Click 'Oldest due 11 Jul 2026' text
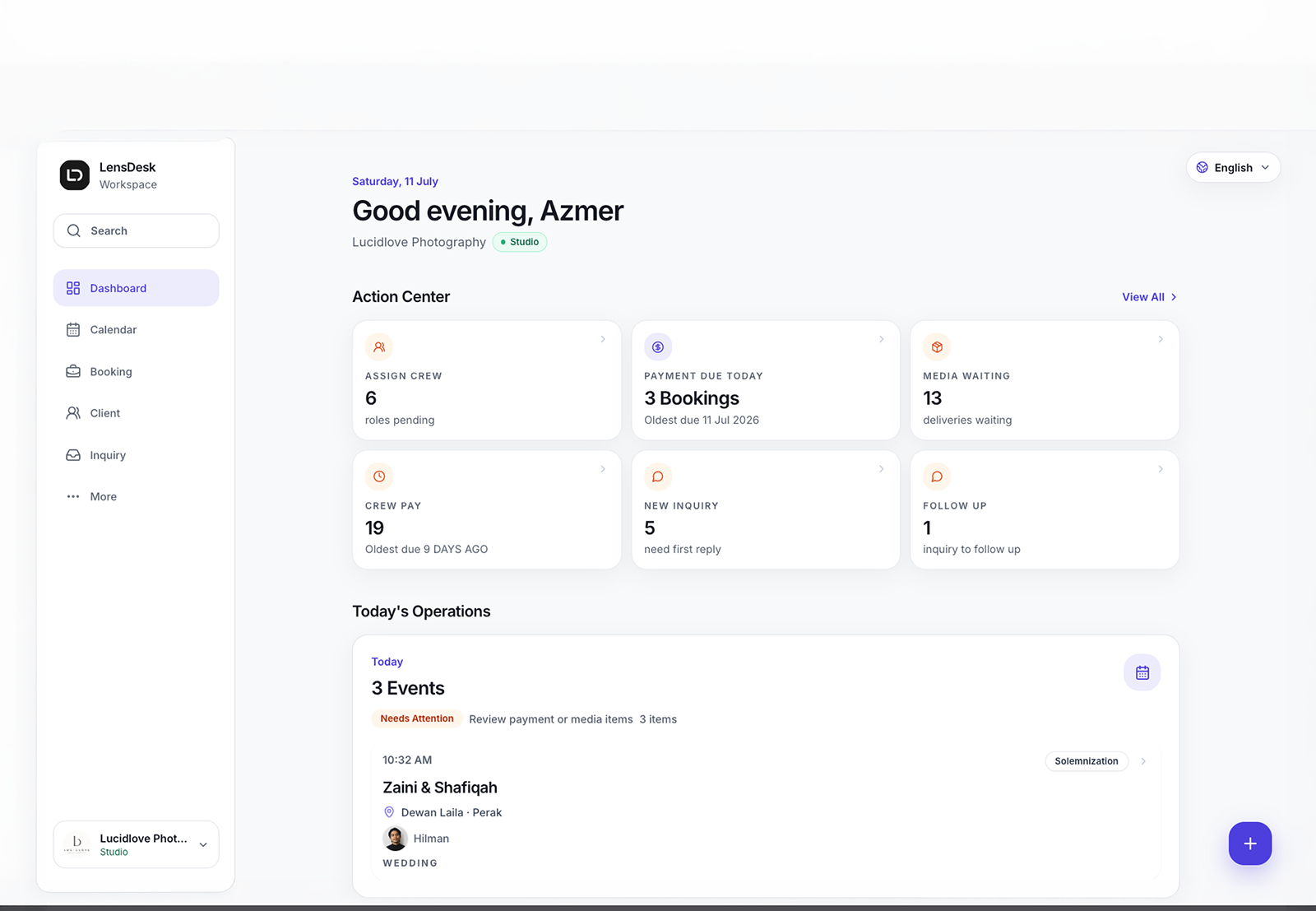This screenshot has width=1316, height=911. 702,420
